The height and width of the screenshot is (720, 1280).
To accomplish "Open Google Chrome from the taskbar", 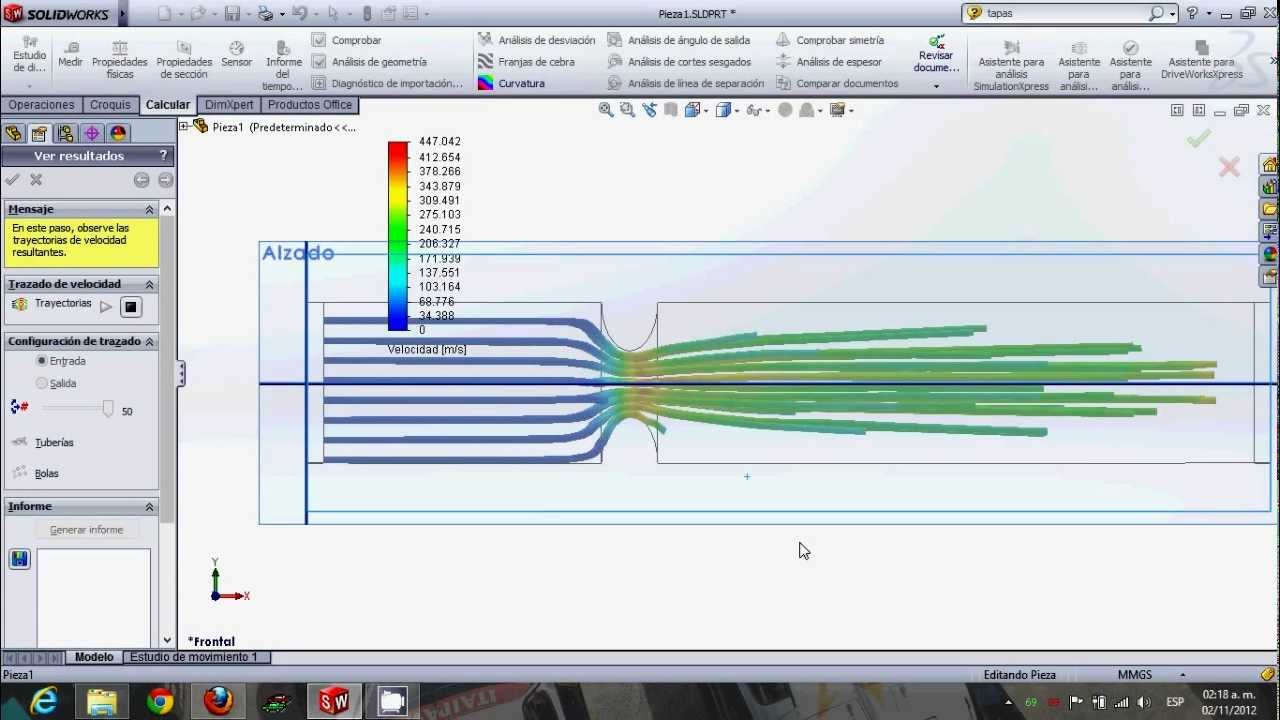I will 160,702.
